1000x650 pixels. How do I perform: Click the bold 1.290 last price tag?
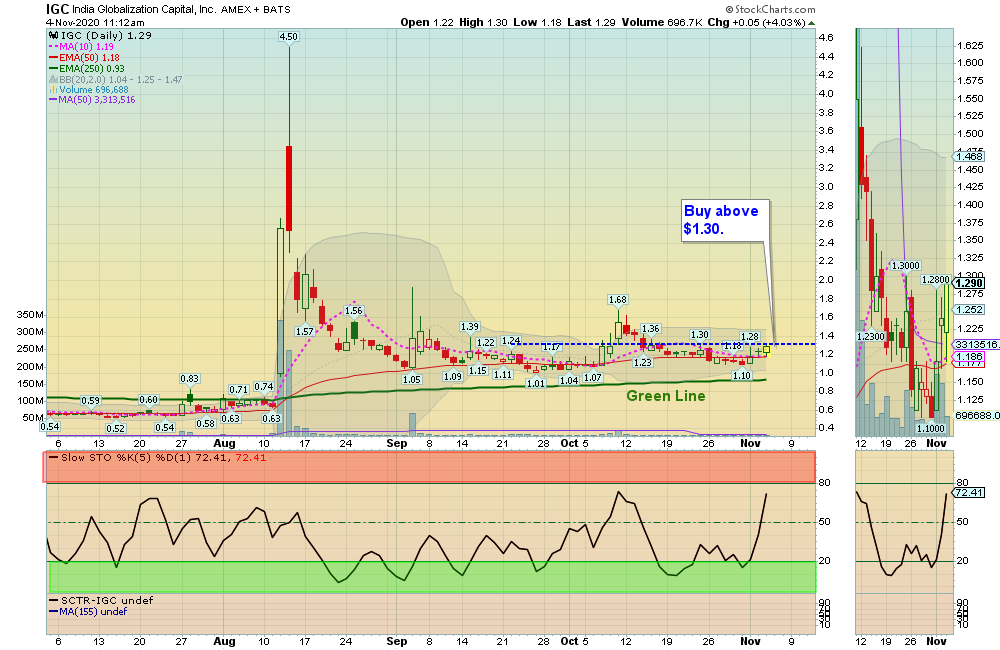click(x=969, y=283)
